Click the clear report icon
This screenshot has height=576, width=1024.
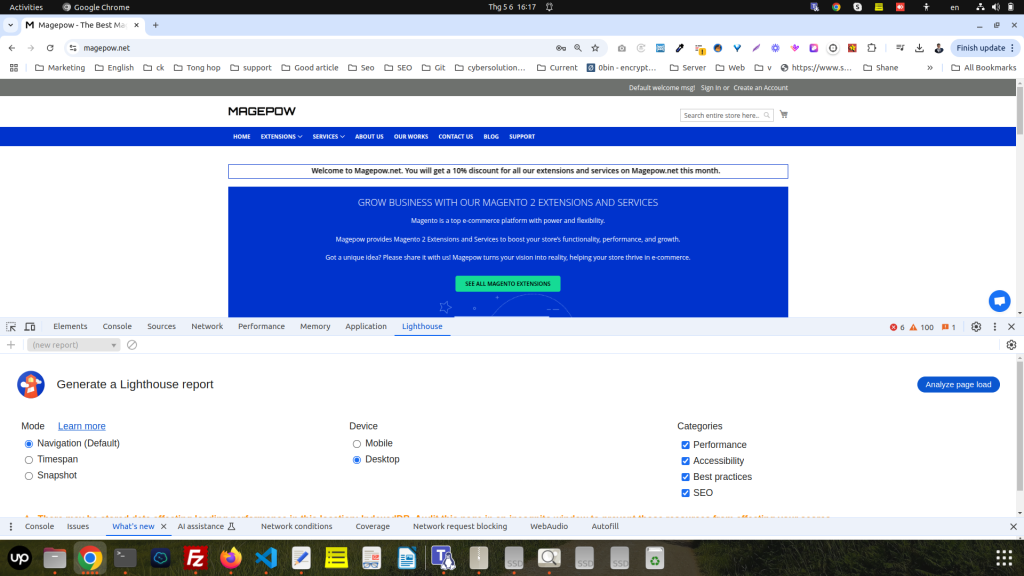pyautogui.click(x=132, y=345)
